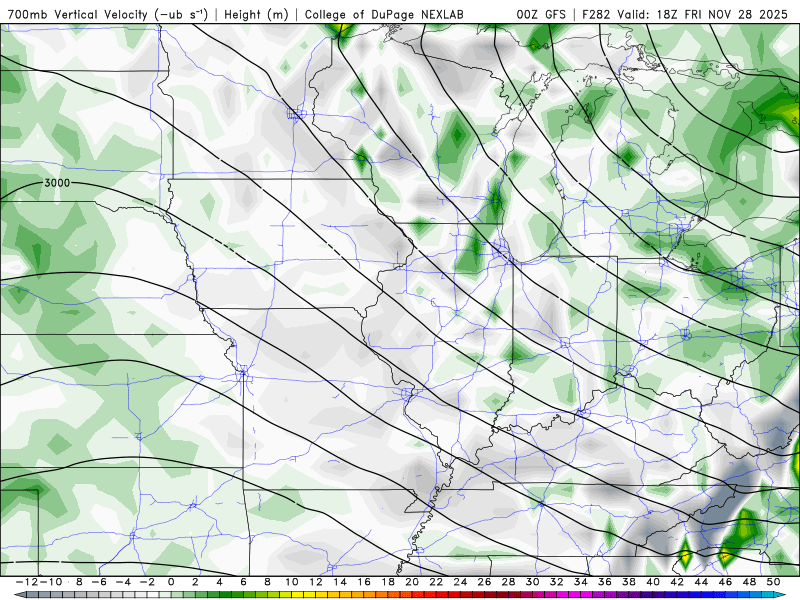The image size is (800, 600).
Task: Click the '-6' colorbar scale label
Action: (99, 582)
